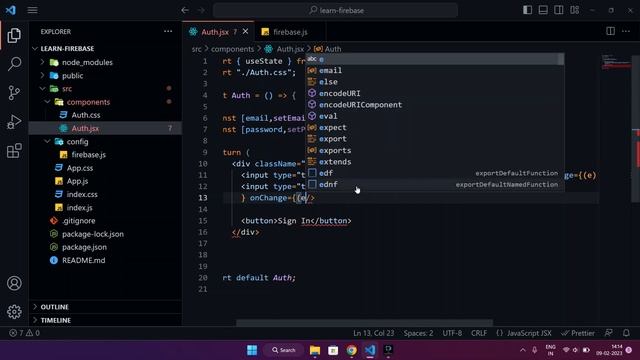This screenshot has width=640, height=360.
Task: Open Customize Layout icon
Action: point(574,10)
